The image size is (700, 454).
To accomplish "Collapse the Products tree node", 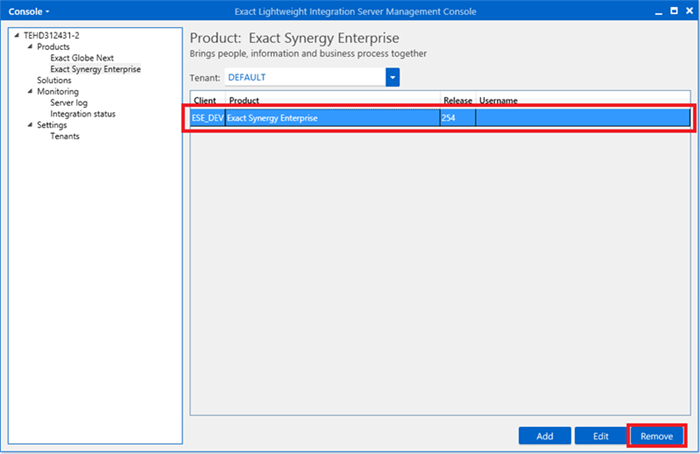I will click(x=30, y=46).
